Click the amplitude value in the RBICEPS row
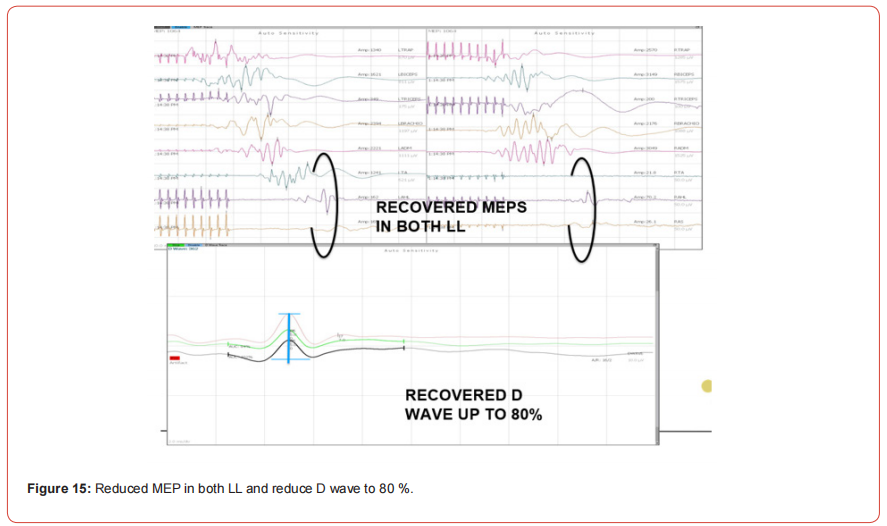Viewport: 887px width, 526px height. 645,74
